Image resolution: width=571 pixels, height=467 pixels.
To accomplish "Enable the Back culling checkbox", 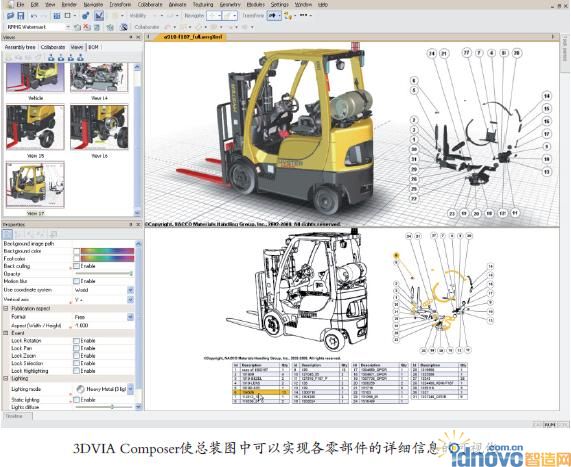I will [x=76, y=266].
